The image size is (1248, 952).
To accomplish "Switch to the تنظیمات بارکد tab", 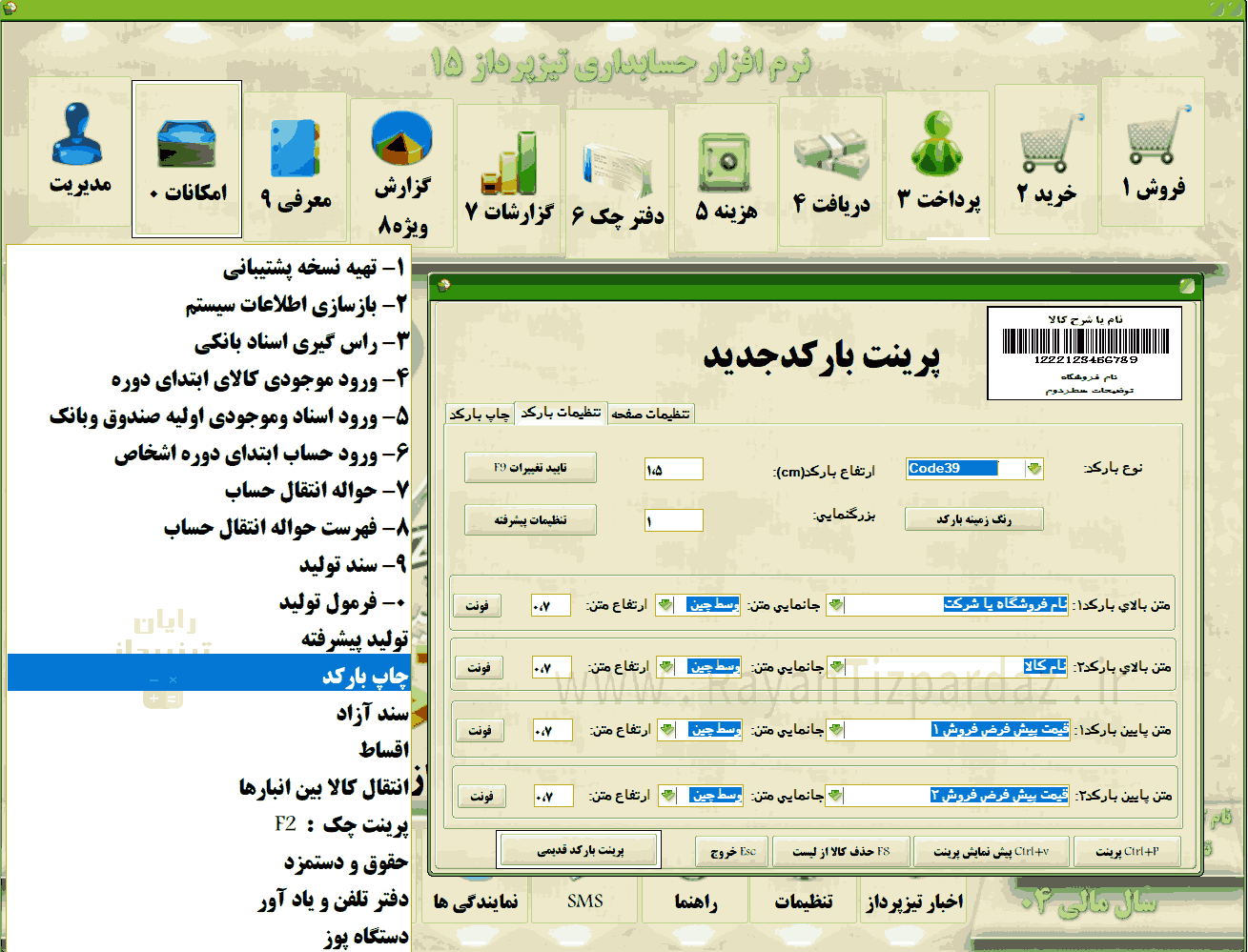I will [x=561, y=413].
